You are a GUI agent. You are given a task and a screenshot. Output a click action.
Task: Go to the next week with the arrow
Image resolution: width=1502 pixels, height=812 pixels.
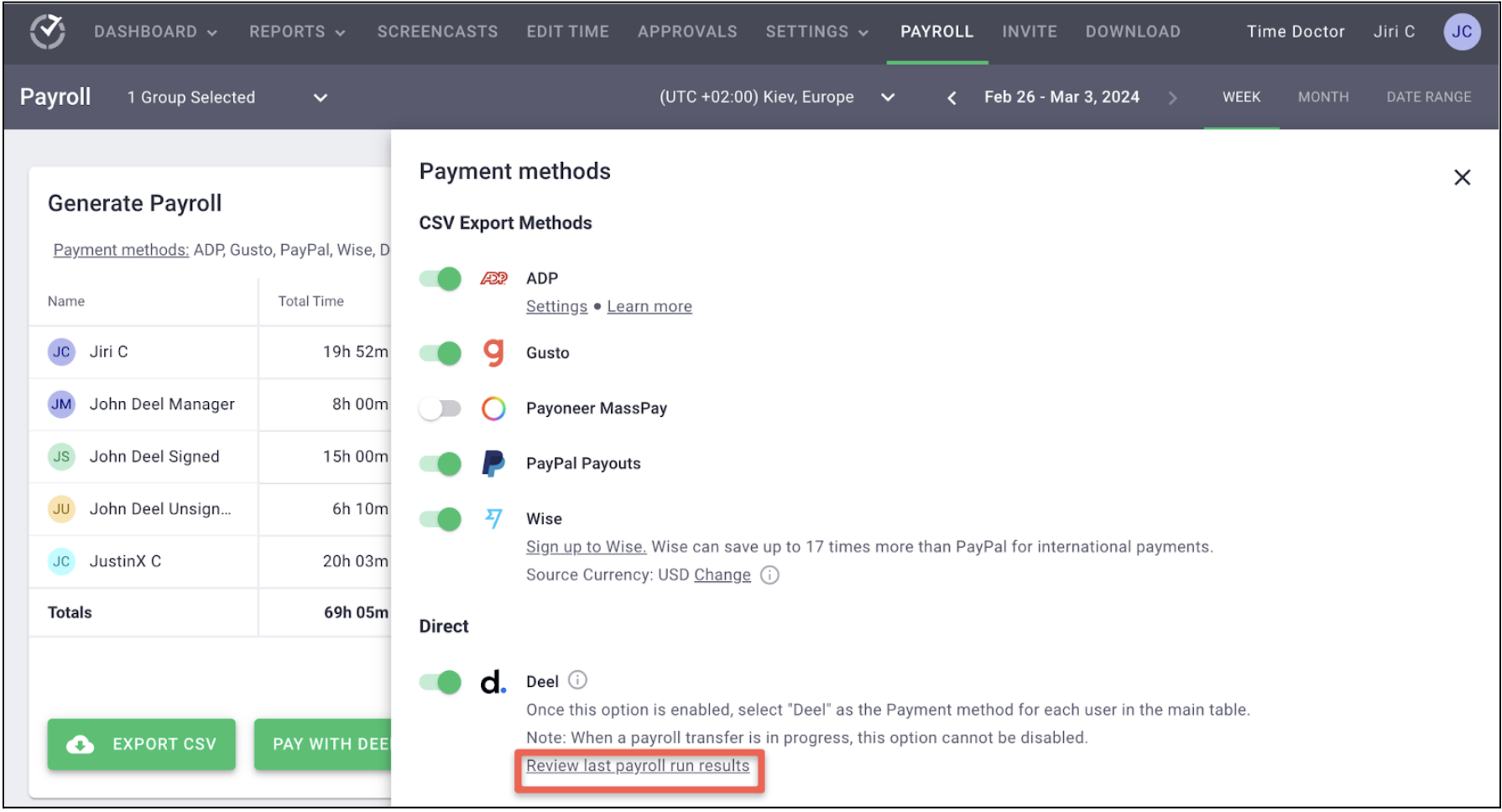click(x=1173, y=97)
